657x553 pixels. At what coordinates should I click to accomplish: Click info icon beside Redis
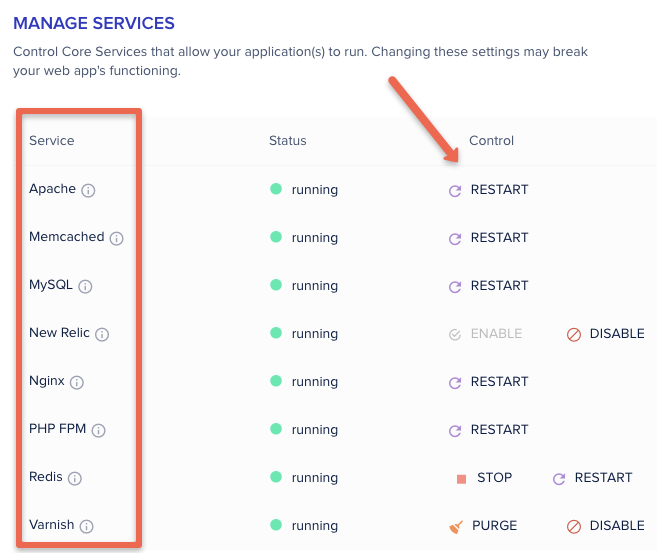75,478
